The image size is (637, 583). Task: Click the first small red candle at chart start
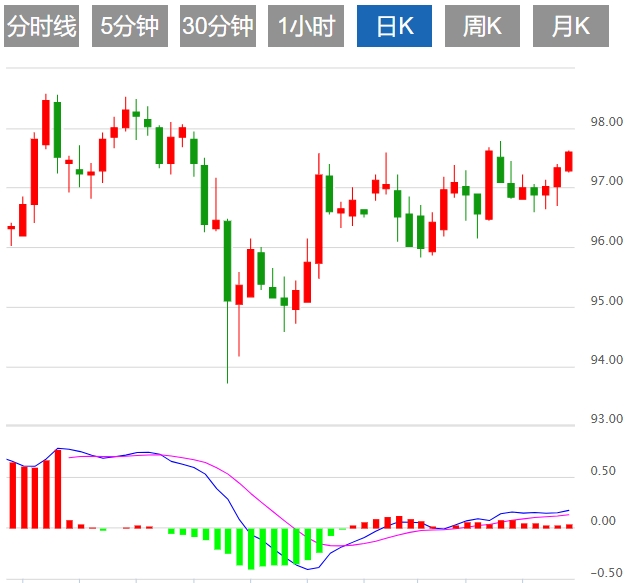tap(11, 228)
